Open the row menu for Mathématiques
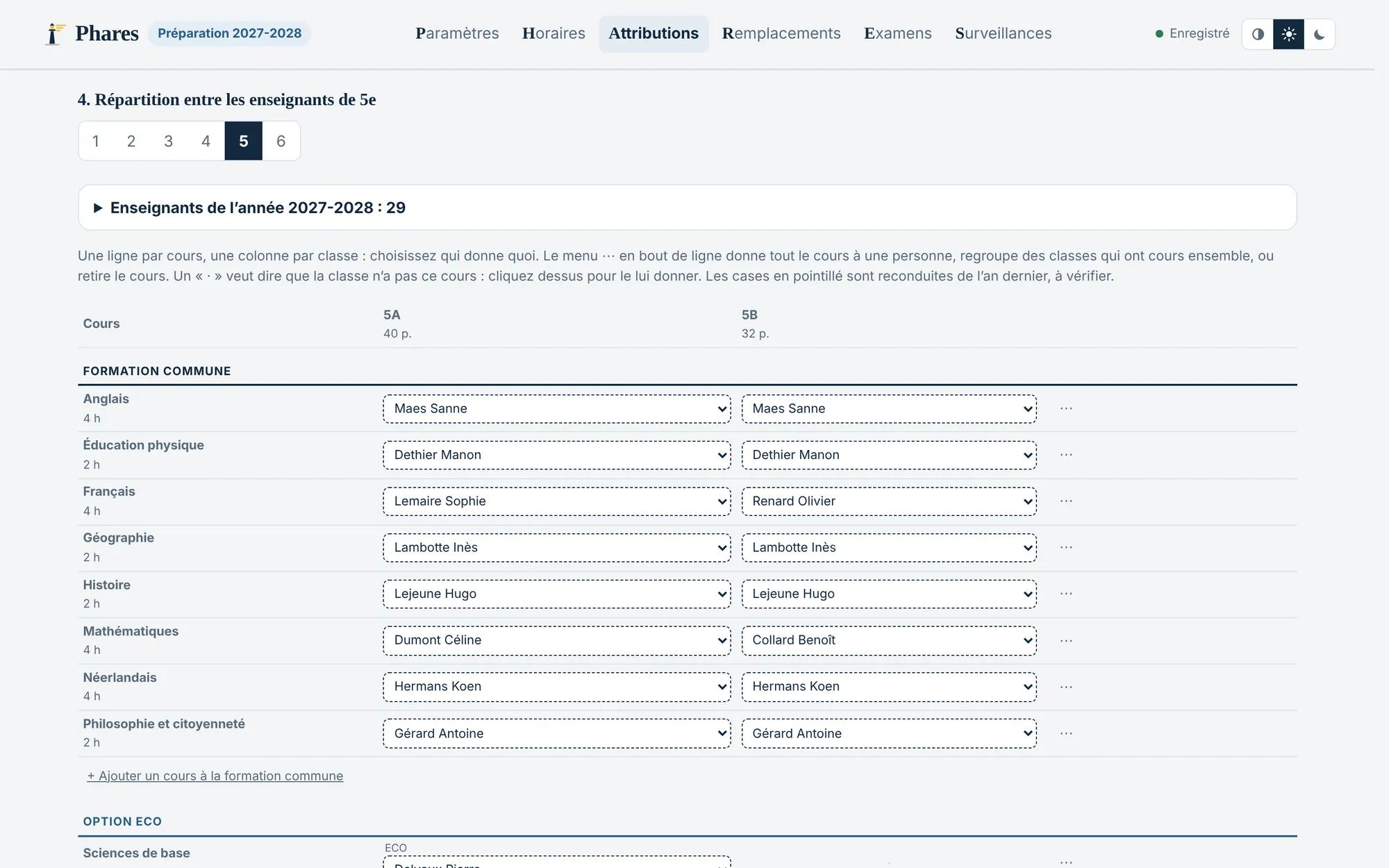The image size is (1389, 868). point(1066,641)
